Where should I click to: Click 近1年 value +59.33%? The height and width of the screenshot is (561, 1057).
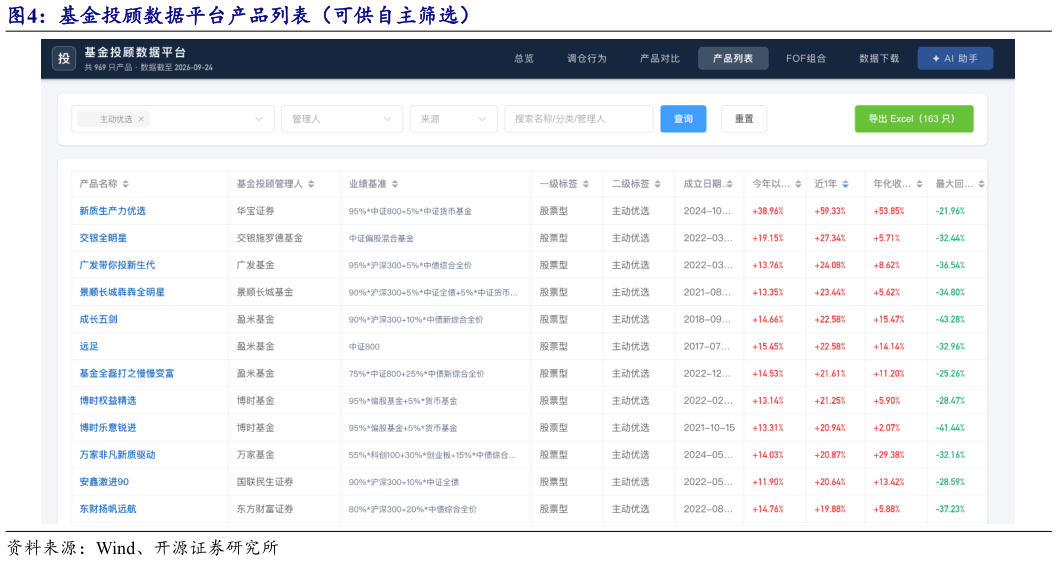[x=830, y=211]
